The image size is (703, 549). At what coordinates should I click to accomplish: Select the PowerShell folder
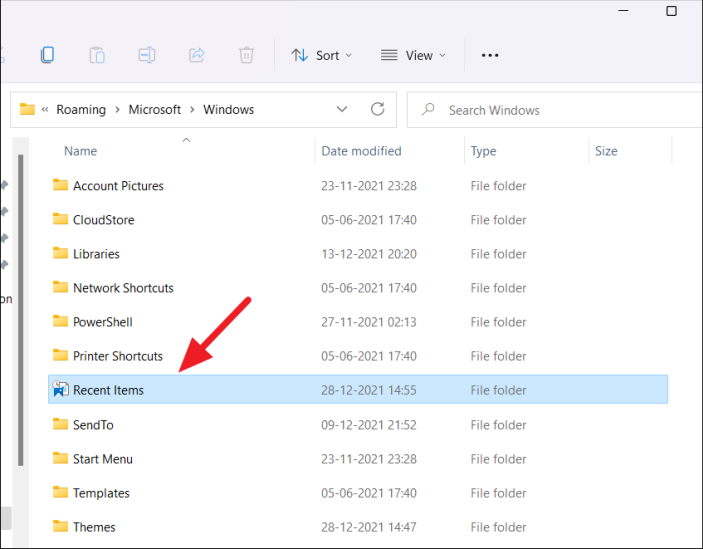[x=102, y=322]
